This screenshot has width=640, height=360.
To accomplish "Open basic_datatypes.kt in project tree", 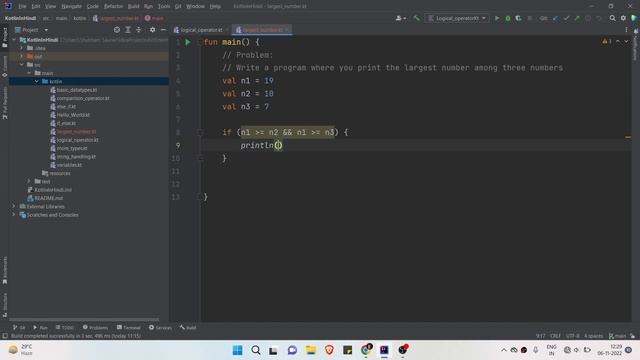I will point(77,90).
